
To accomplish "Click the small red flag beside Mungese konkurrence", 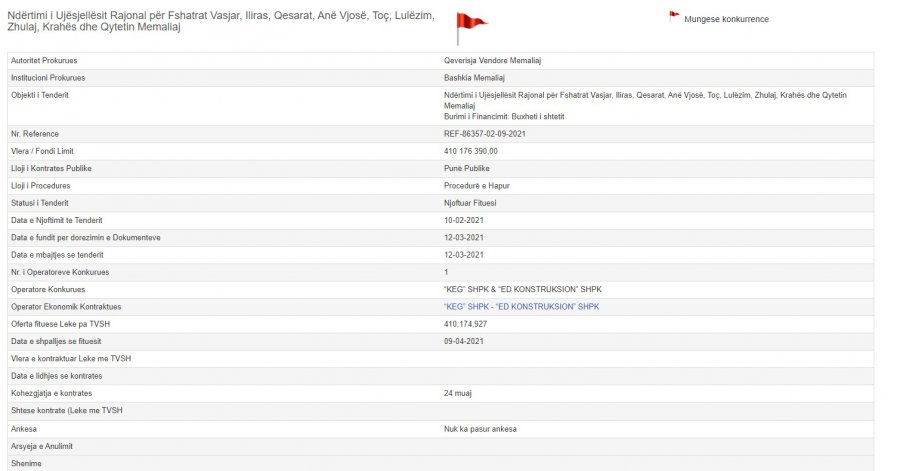I will (x=674, y=17).
